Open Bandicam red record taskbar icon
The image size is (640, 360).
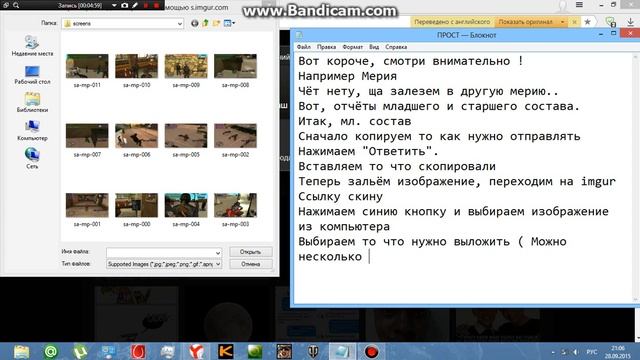(371, 351)
